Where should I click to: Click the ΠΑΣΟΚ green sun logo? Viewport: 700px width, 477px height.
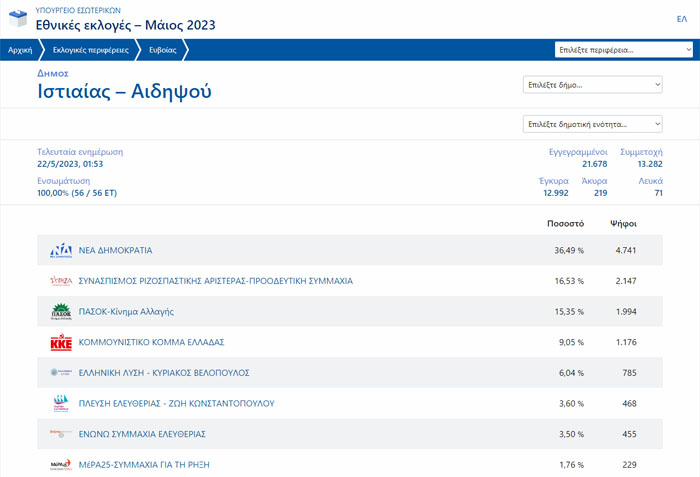(61, 312)
